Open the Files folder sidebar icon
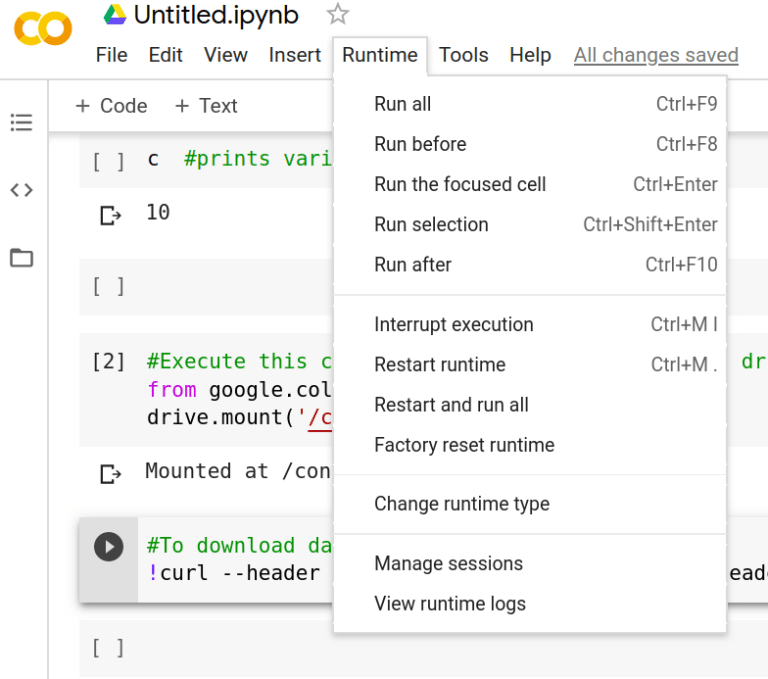 click(22, 257)
